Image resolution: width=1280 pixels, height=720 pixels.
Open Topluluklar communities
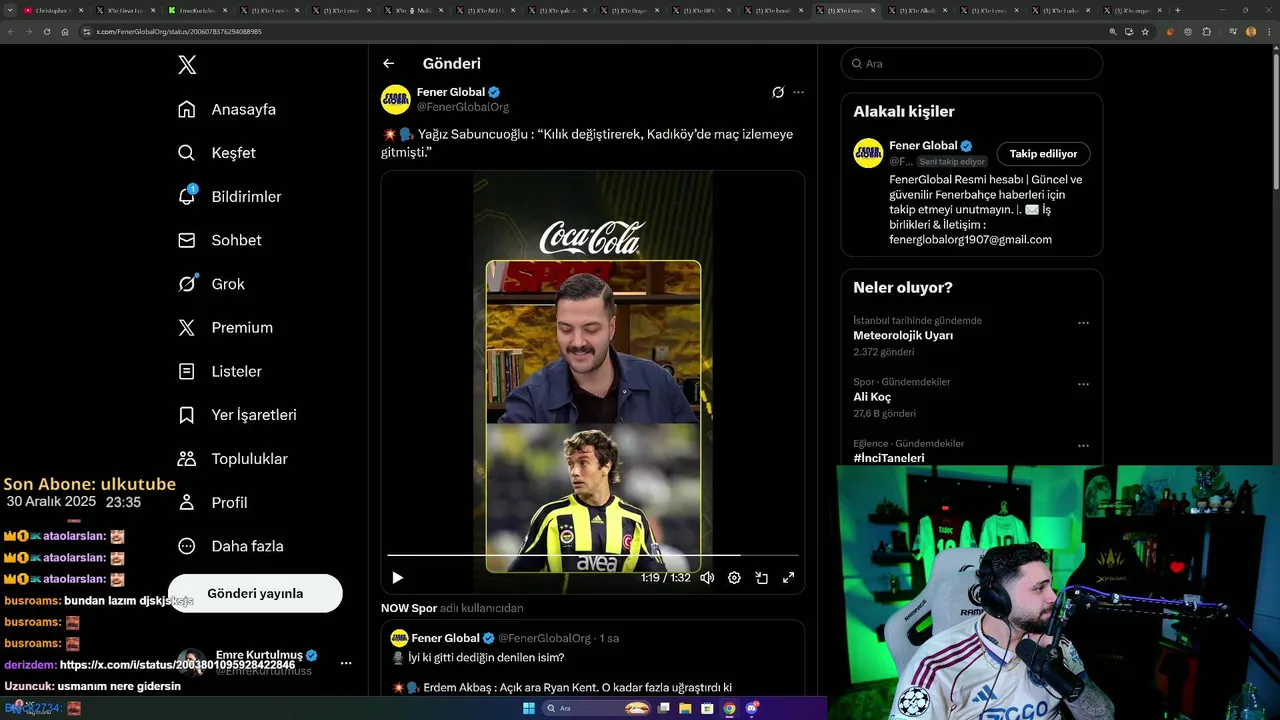coord(232,459)
